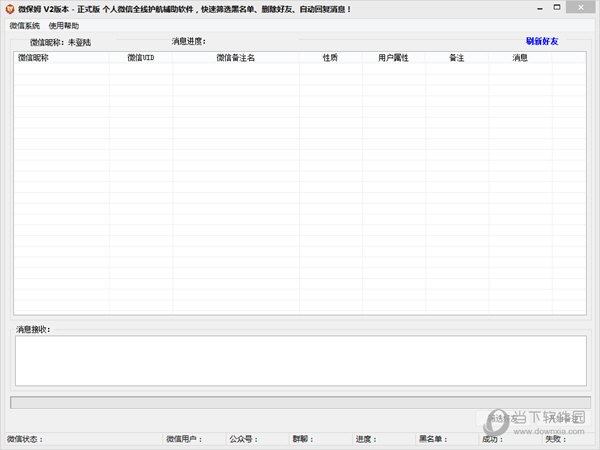This screenshot has height=450, width=600.
Task: Close the 微保姆 window
Action: [x=580, y=7]
